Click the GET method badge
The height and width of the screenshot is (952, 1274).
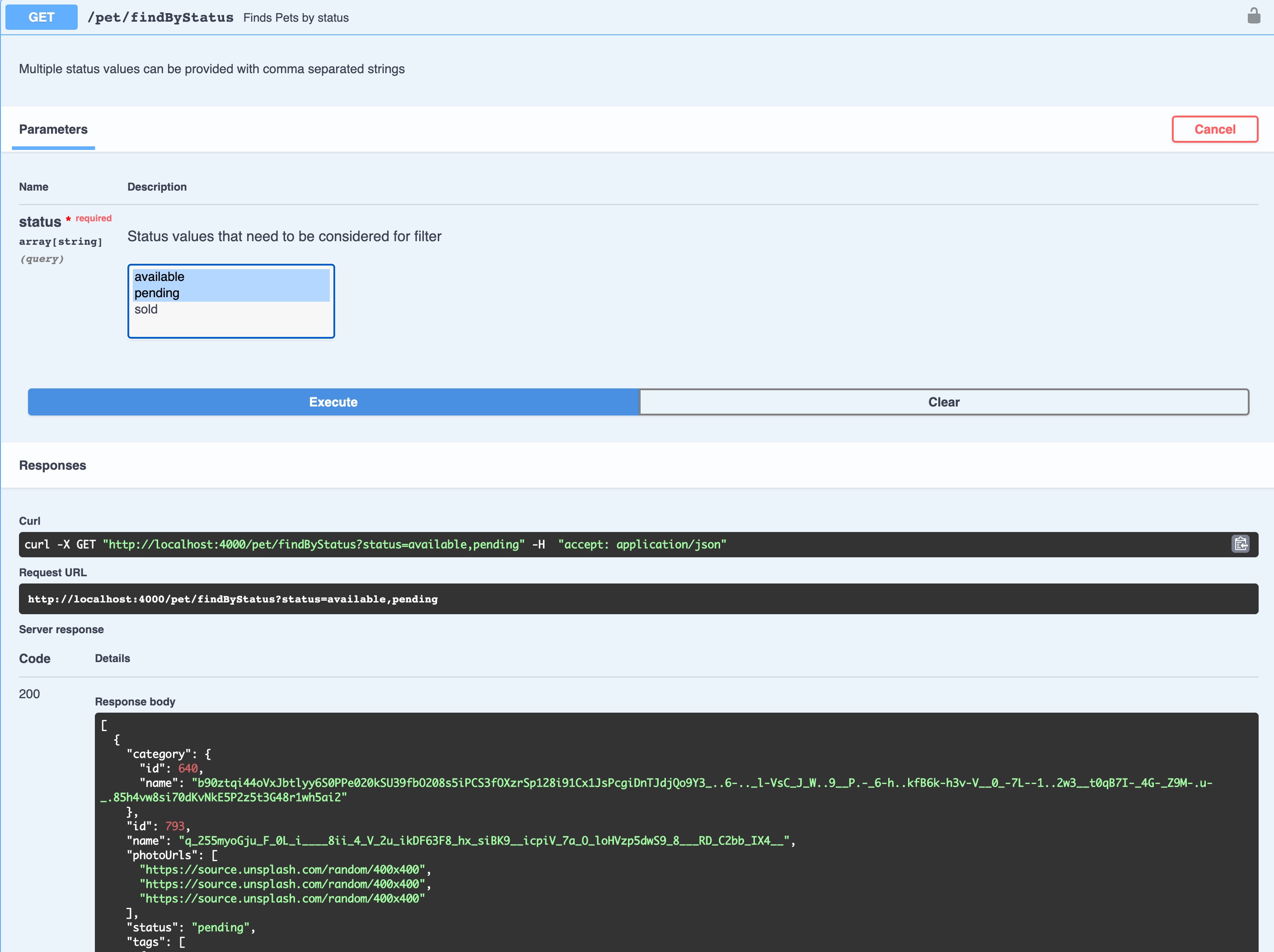pos(42,17)
